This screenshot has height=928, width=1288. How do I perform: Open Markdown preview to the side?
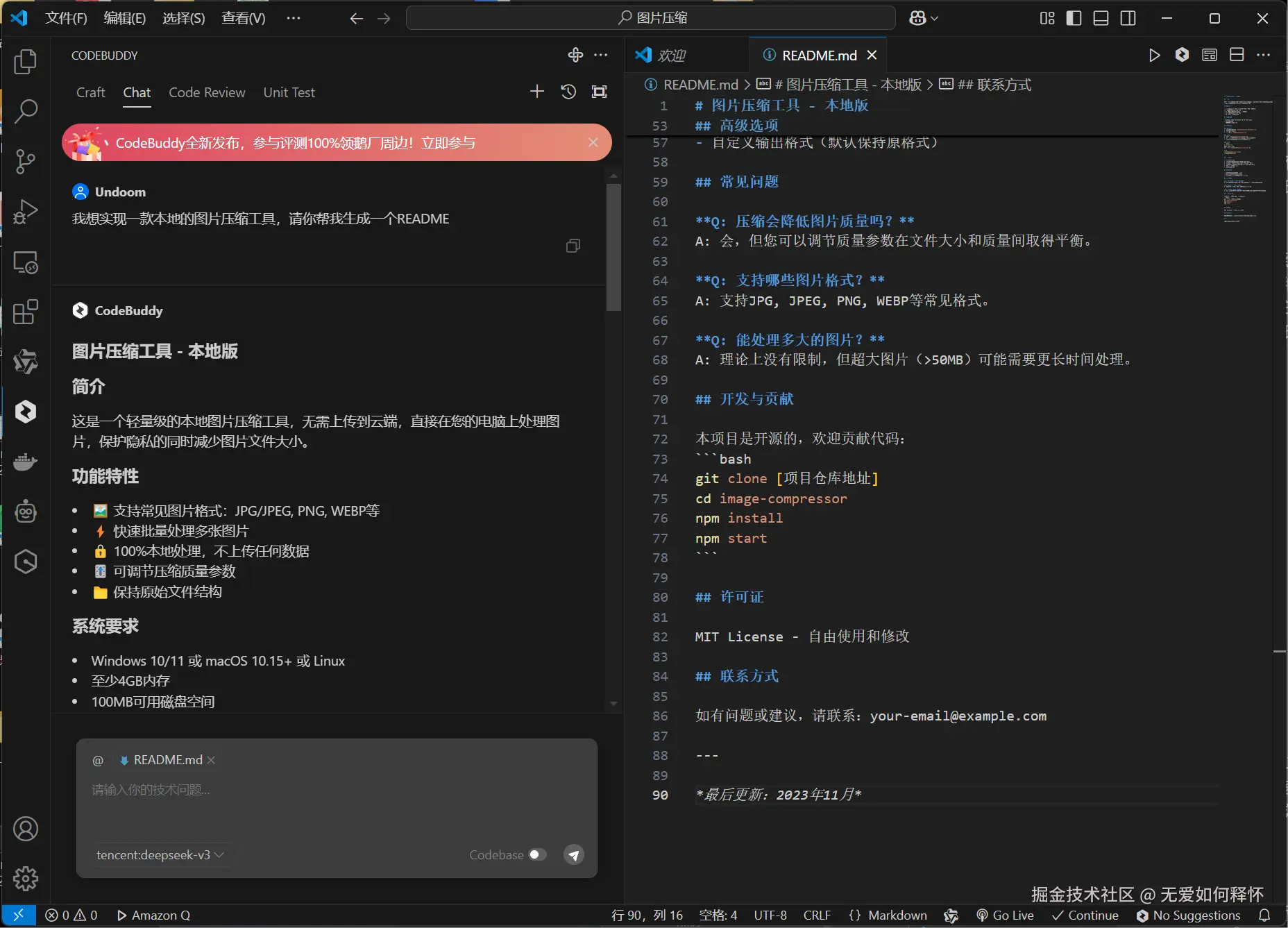click(1210, 55)
